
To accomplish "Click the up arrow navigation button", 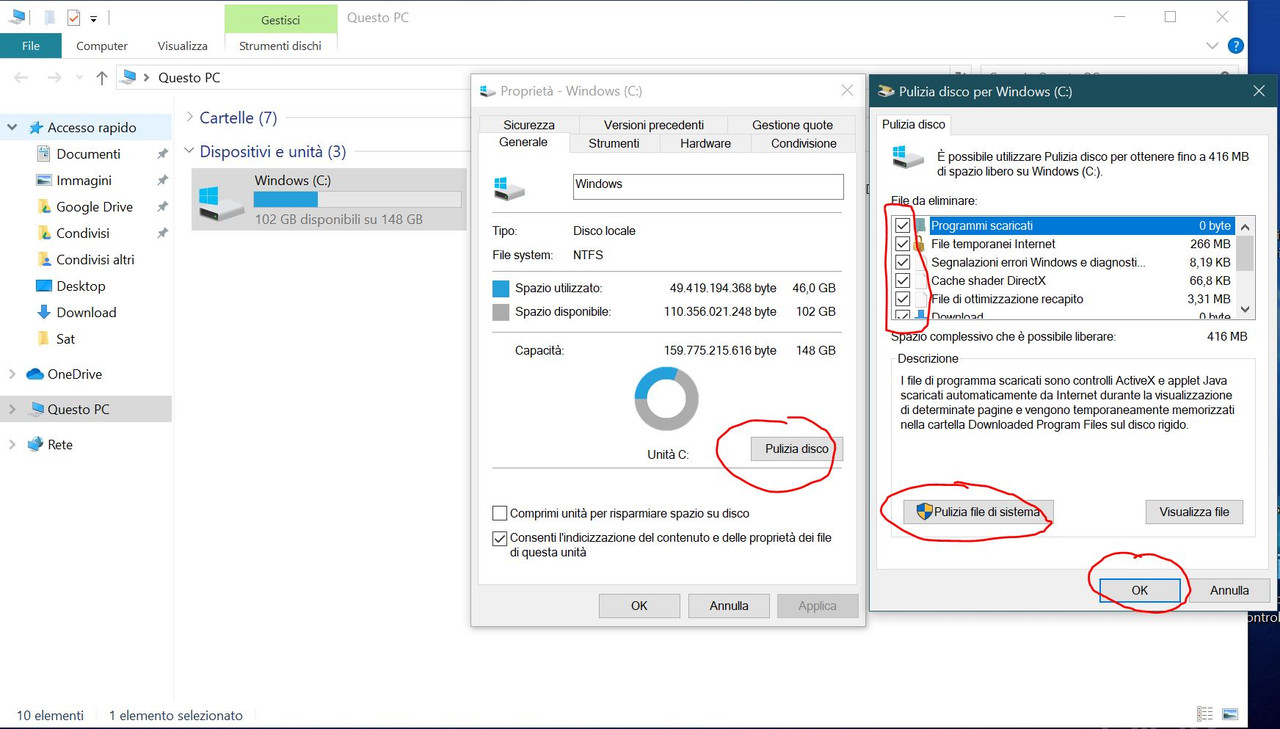I will pyautogui.click(x=101, y=78).
